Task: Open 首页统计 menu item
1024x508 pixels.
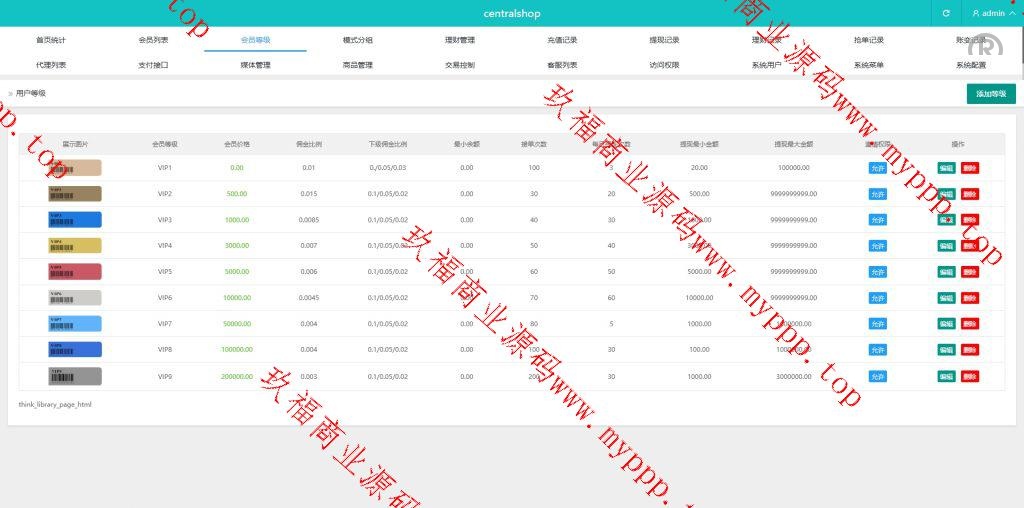Action: pos(51,40)
